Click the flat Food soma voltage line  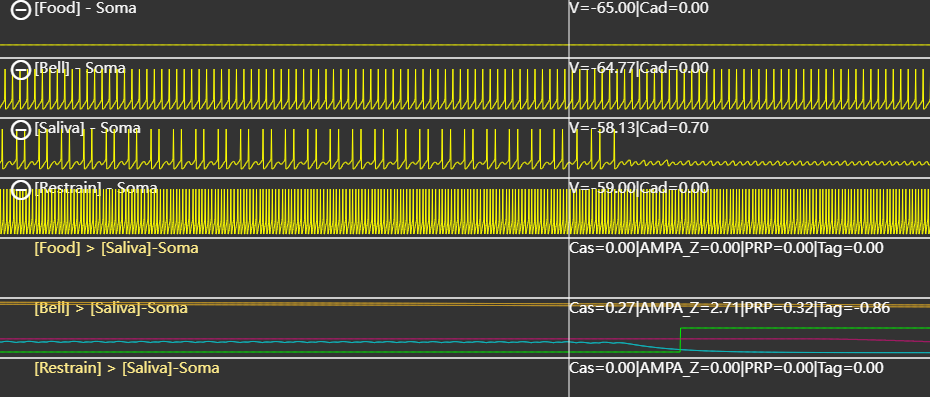coord(465,45)
